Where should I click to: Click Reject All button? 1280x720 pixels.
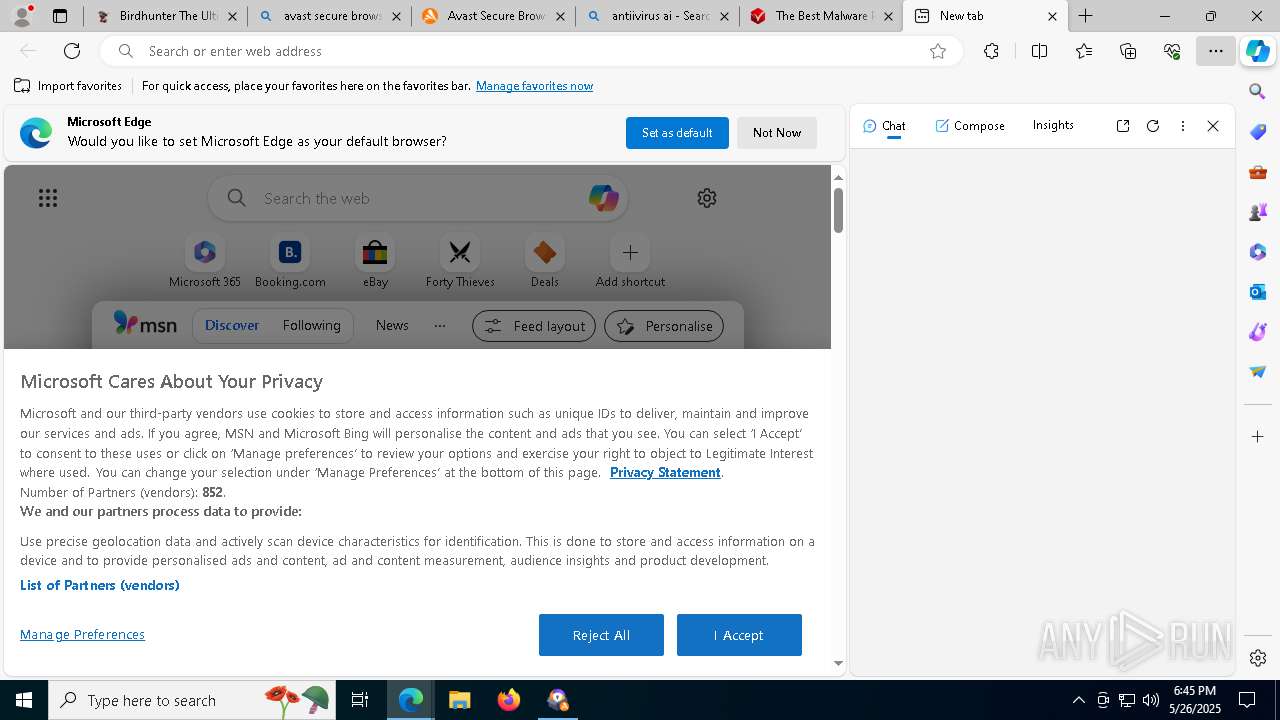click(x=601, y=635)
